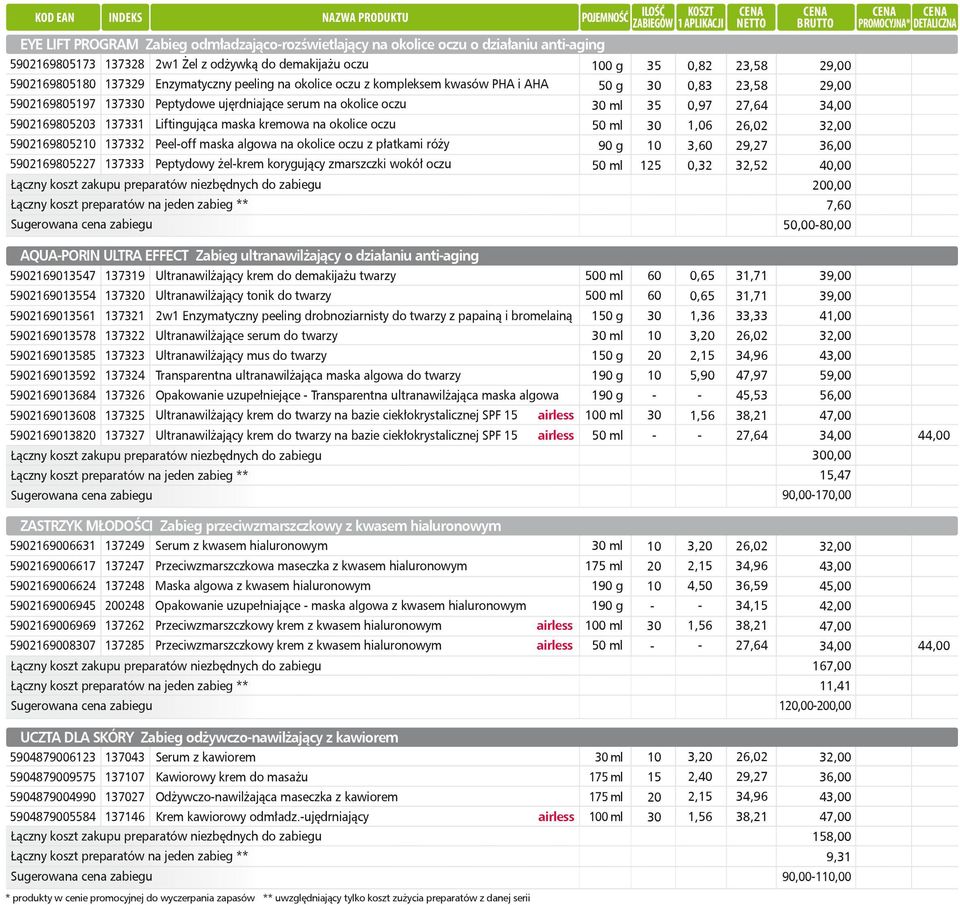The image size is (960, 905).
Task: Click airless label in row 137325
Action: [556, 415]
